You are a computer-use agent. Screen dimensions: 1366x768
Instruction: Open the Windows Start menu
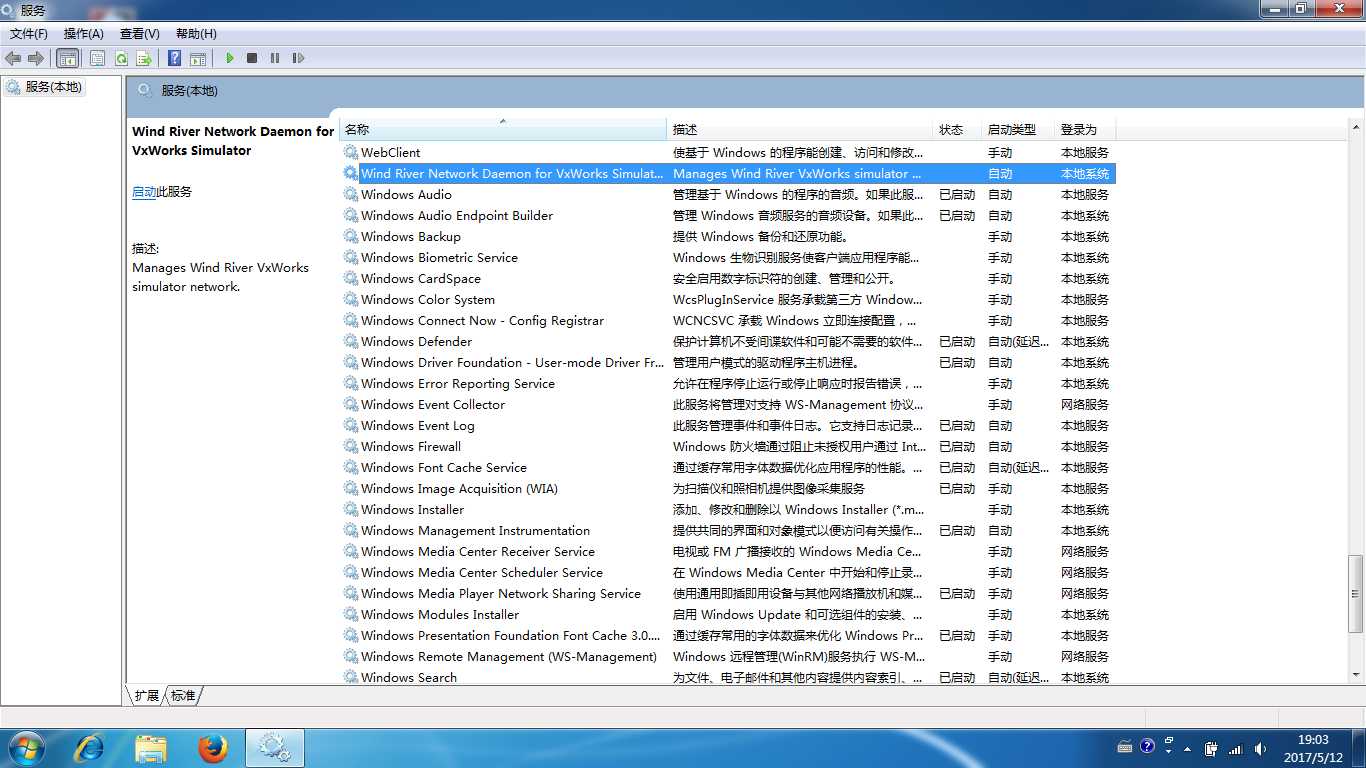tap(26, 748)
